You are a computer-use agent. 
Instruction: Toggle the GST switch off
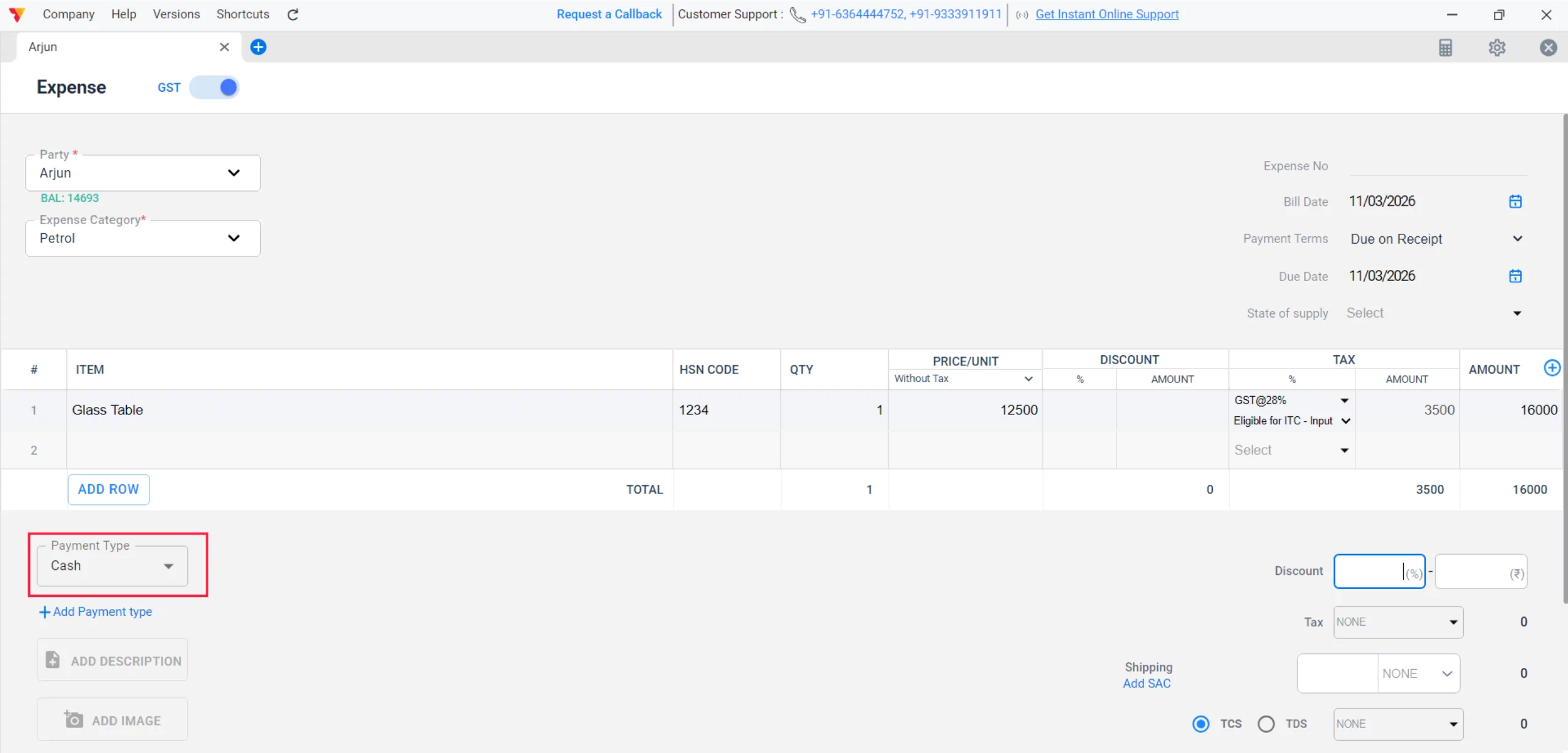pyautogui.click(x=214, y=88)
